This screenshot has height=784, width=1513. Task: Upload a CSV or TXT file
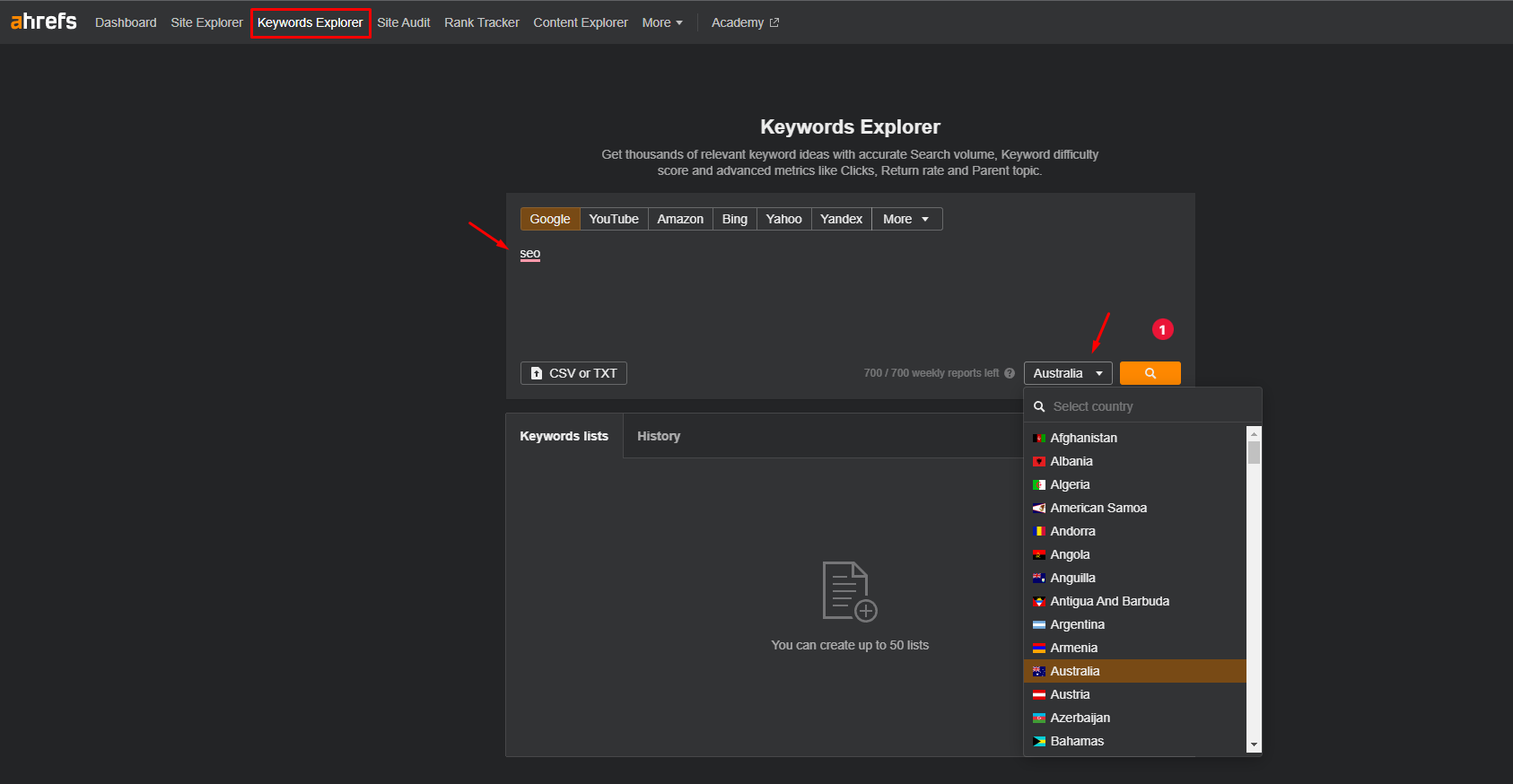point(573,373)
